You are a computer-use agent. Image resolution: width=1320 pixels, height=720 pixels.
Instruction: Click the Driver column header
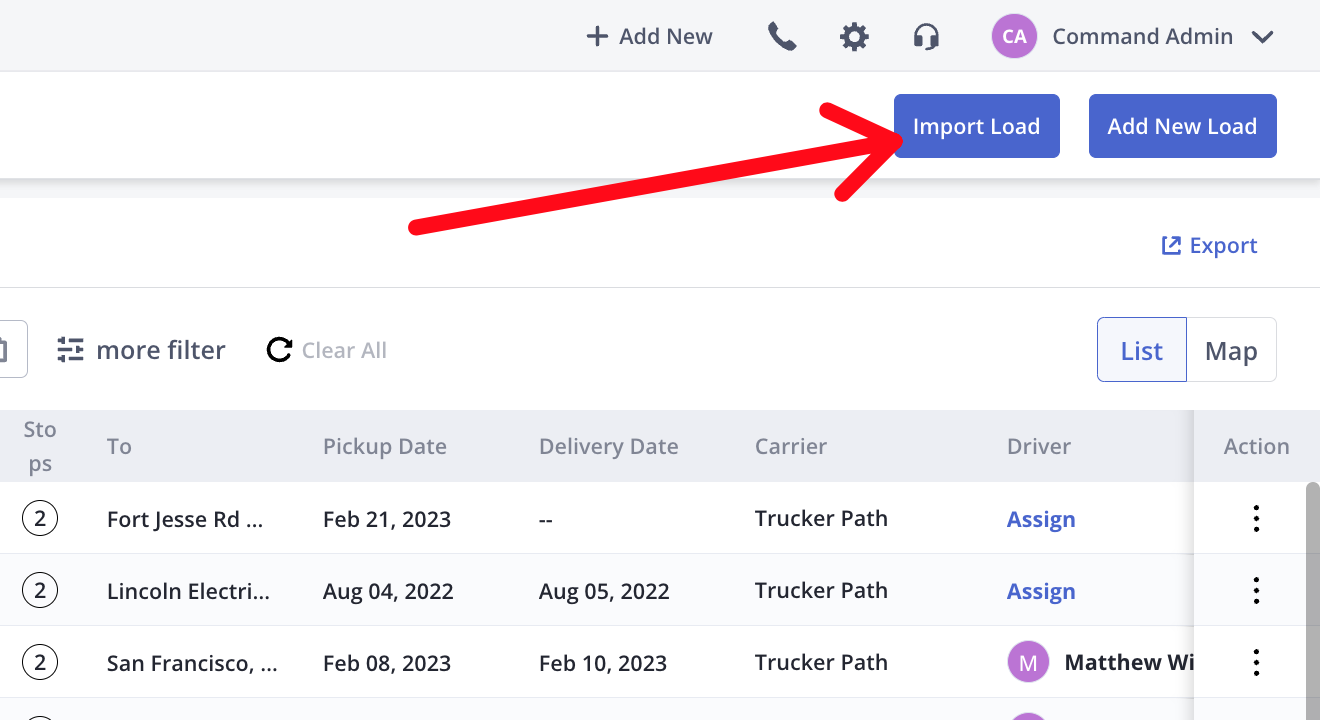1039,446
